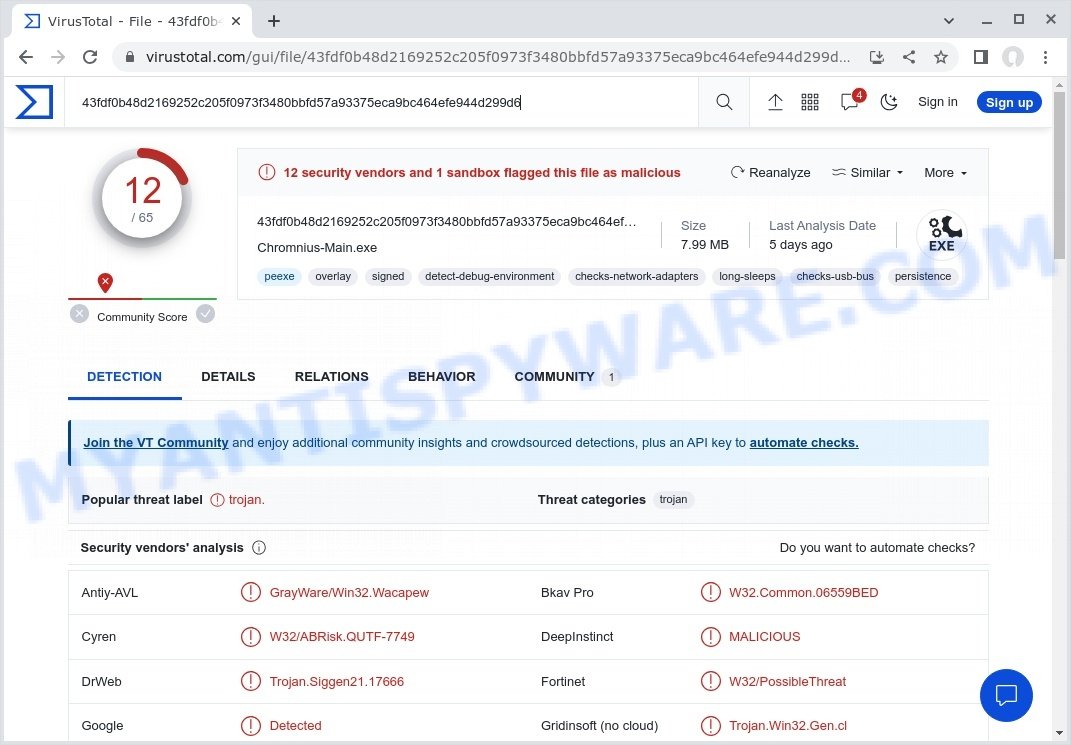The image size is (1071, 745).
Task: Click the site lock icon
Action: (130, 57)
